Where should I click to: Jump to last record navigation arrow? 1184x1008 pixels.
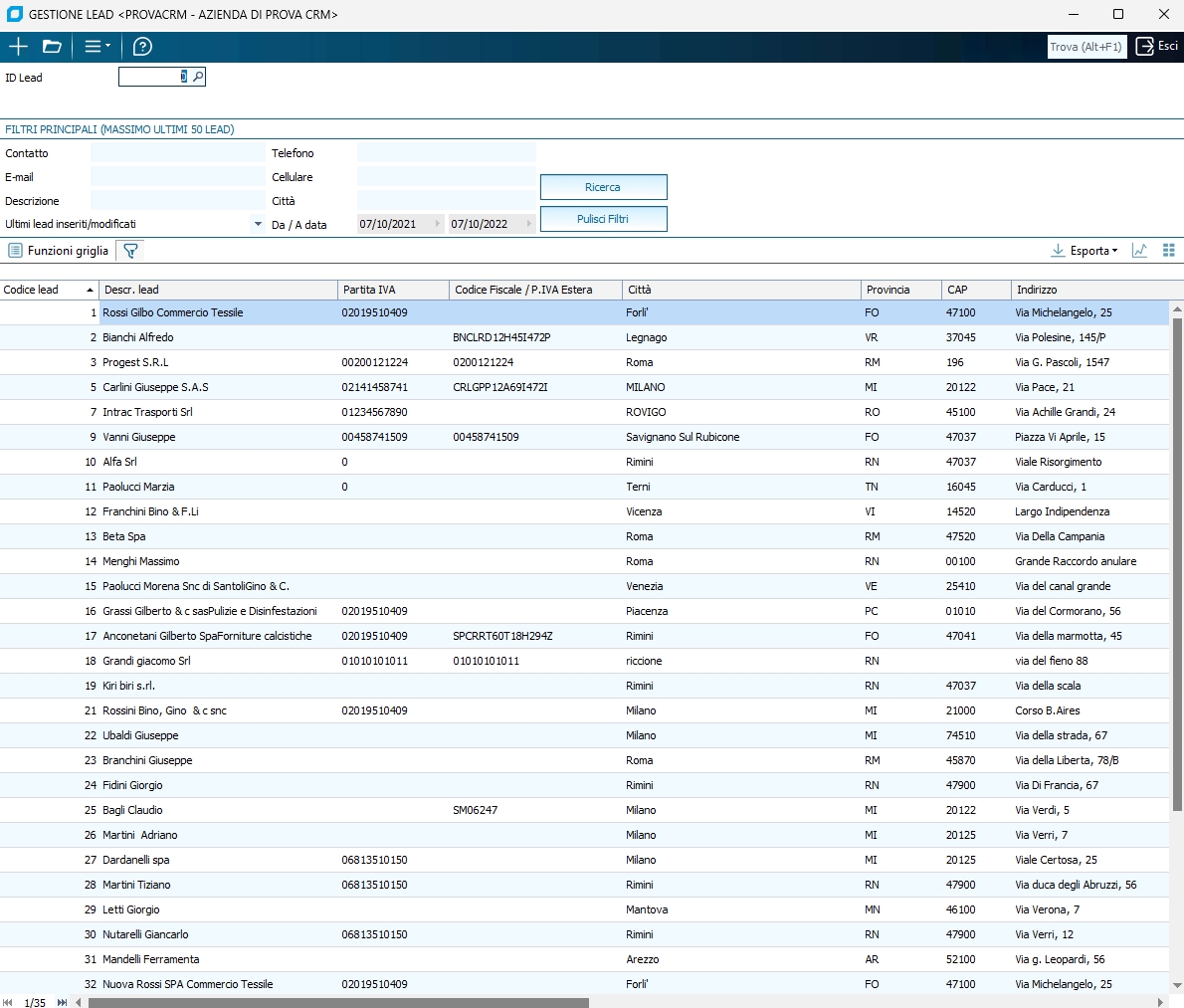pos(62,1002)
